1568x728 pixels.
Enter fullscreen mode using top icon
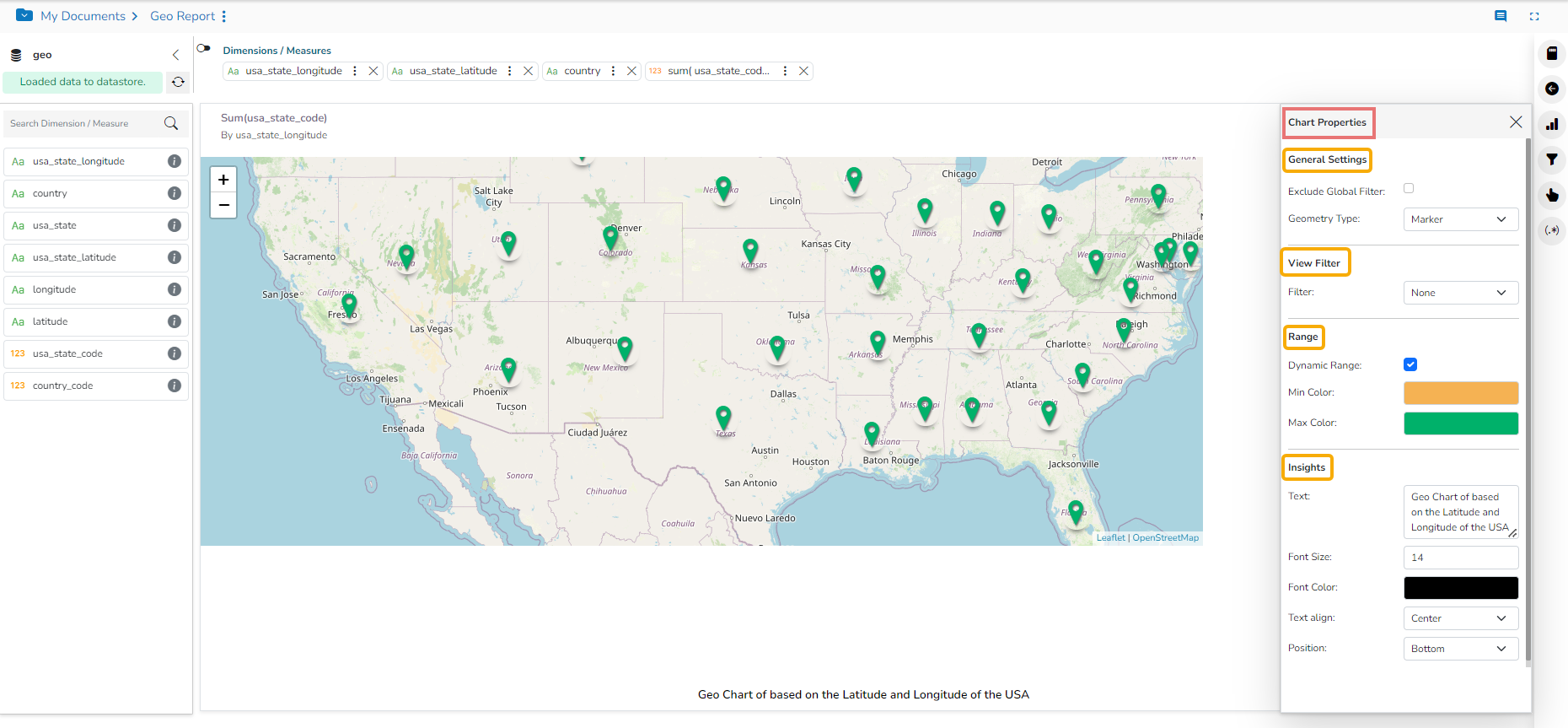(x=1534, y=16)
